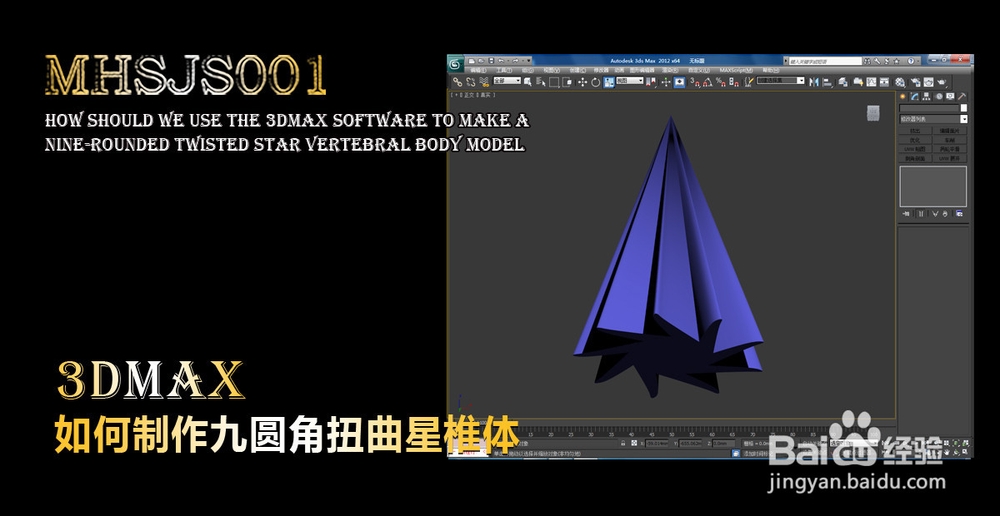Switch to the Motion command panel tab

coord(939,96)
